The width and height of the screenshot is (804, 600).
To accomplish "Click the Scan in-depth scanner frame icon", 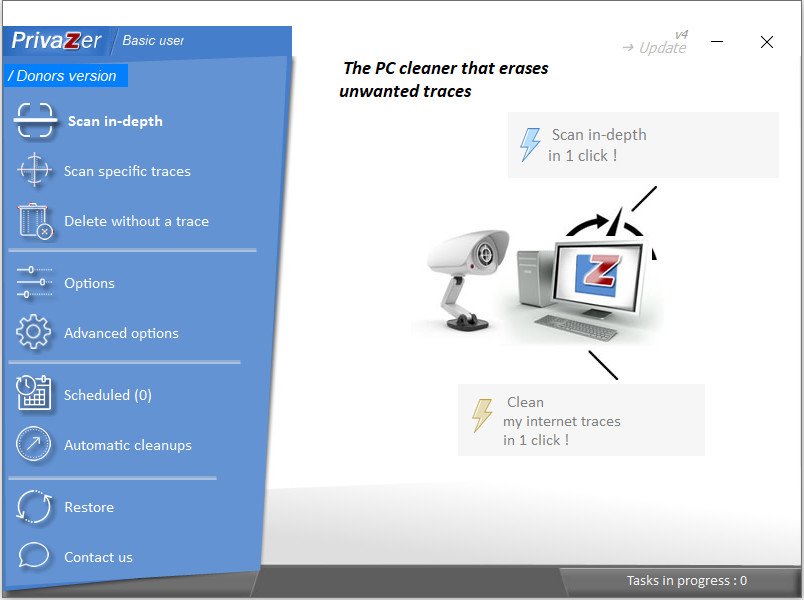I will point(35,121).
